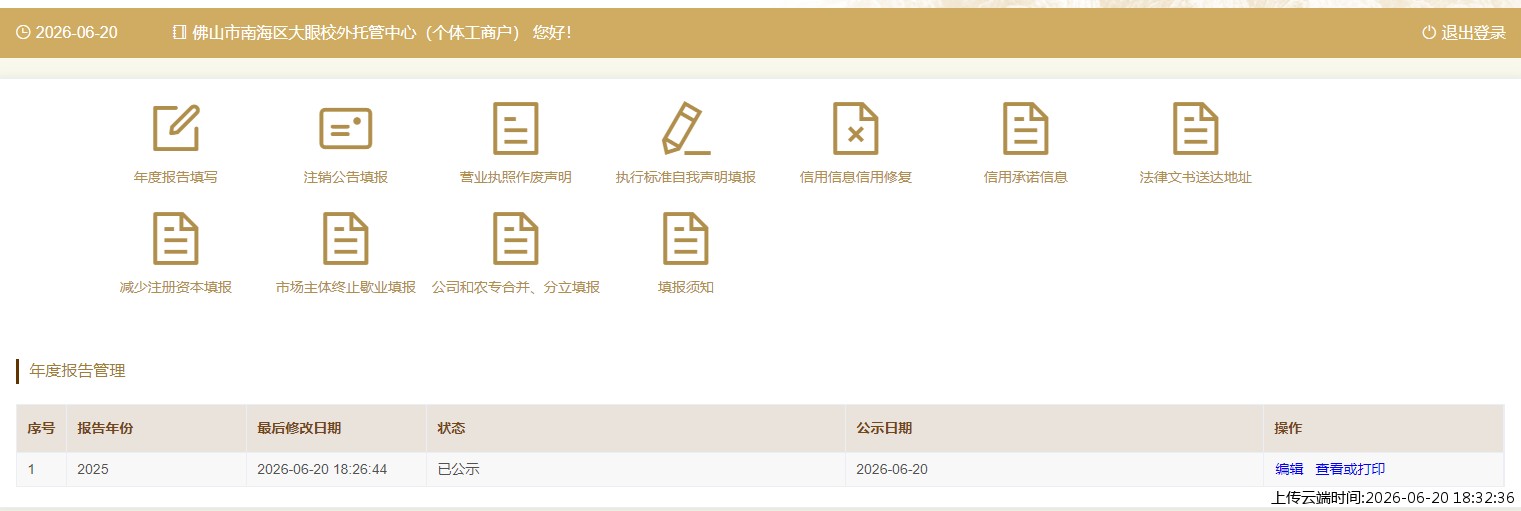Click the 注销公告填报 text label
Viewport: 1521px width, 511px height.
(x=346, y=177)
